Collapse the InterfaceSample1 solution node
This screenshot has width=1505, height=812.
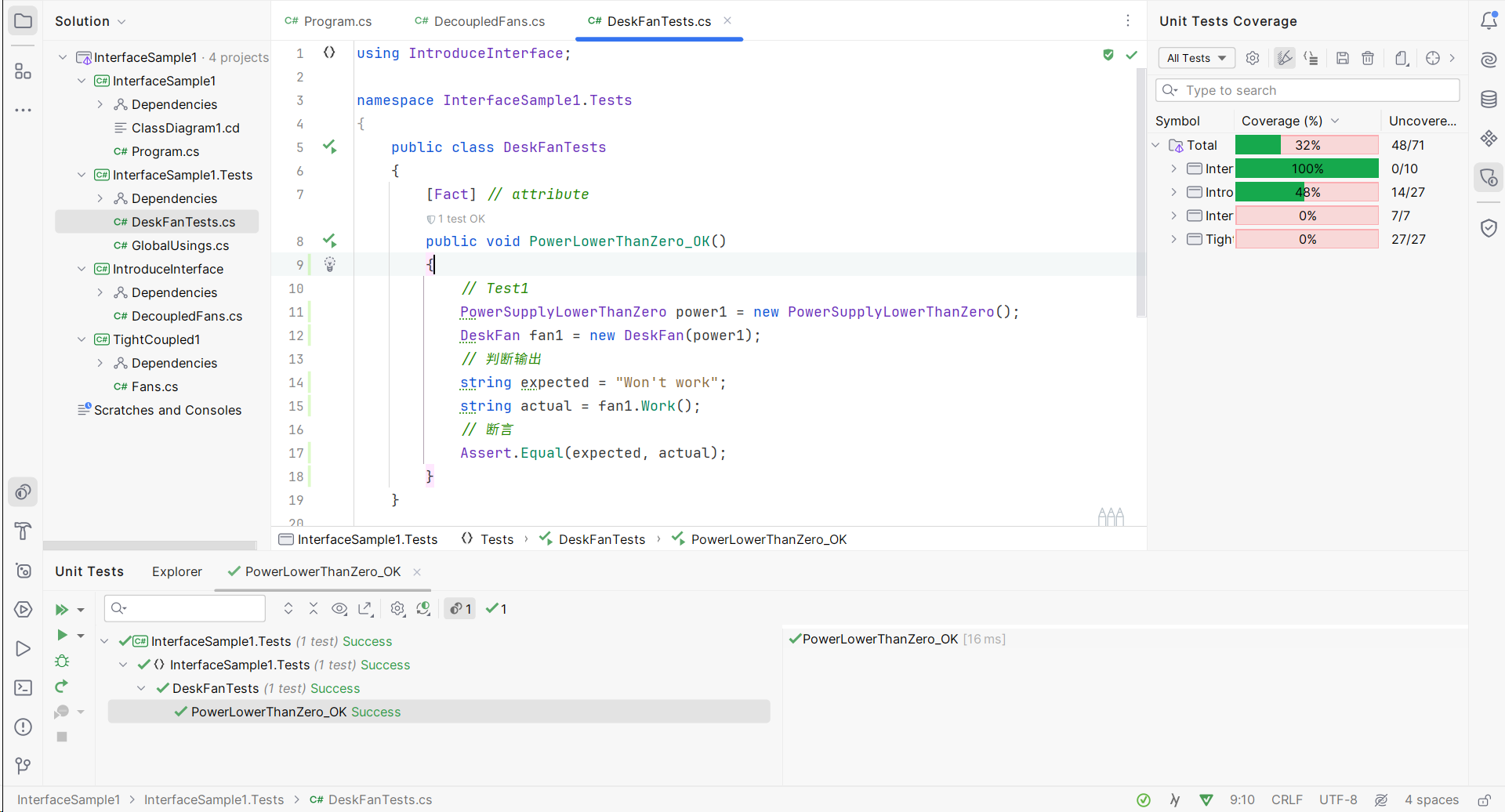(63, 57)
